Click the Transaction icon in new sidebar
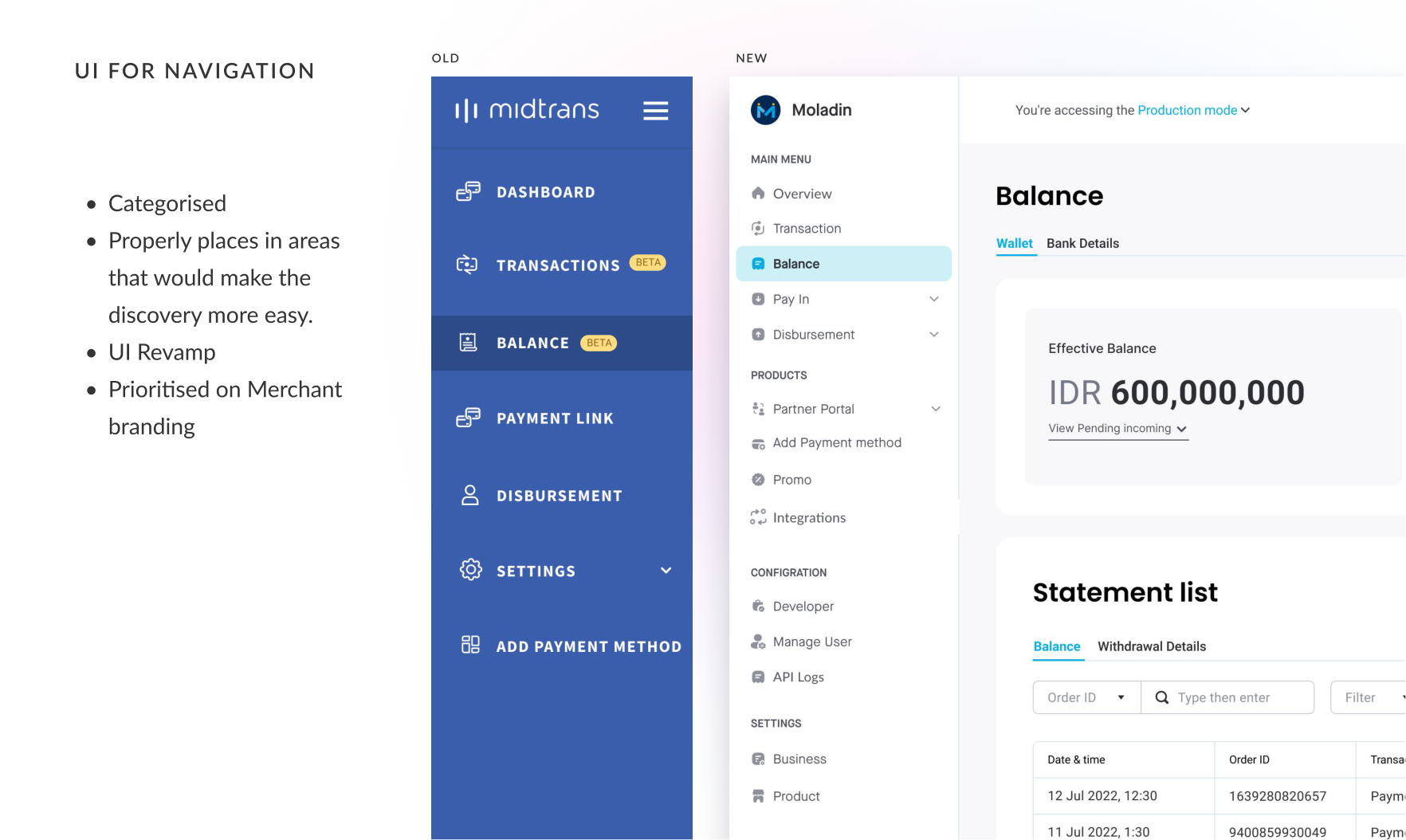This screenshot has height=840, width=1406. click(x=758, y=228)
